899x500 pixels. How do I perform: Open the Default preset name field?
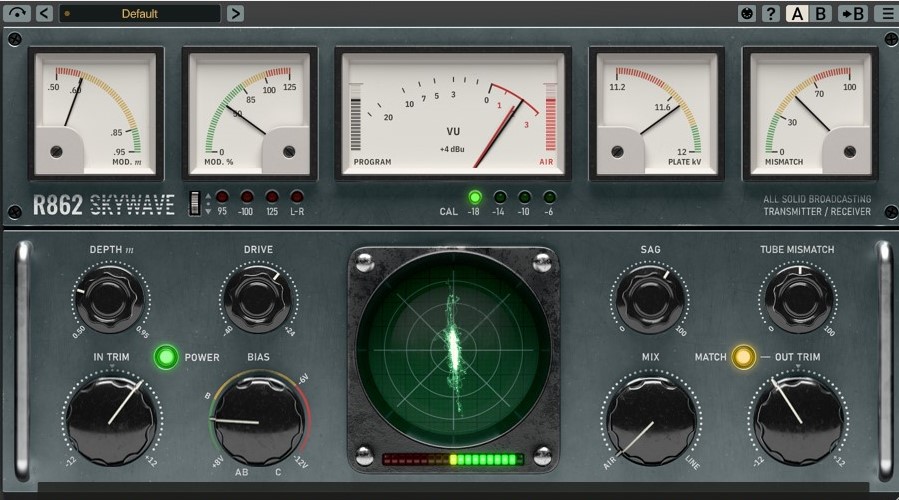[139, 13]
